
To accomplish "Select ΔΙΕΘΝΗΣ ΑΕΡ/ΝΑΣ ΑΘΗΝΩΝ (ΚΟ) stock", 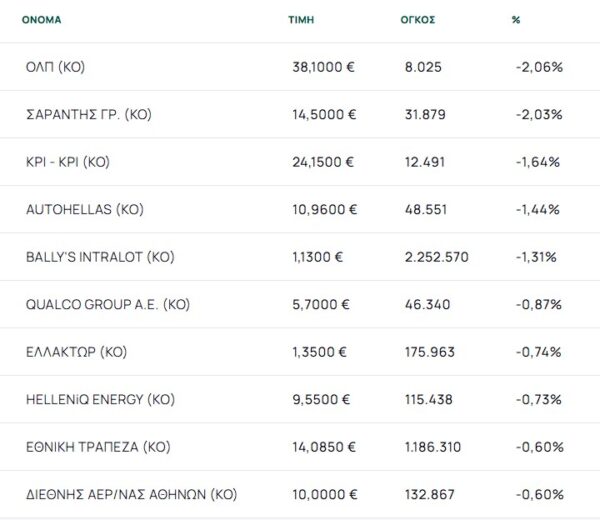I will [131, 494].
